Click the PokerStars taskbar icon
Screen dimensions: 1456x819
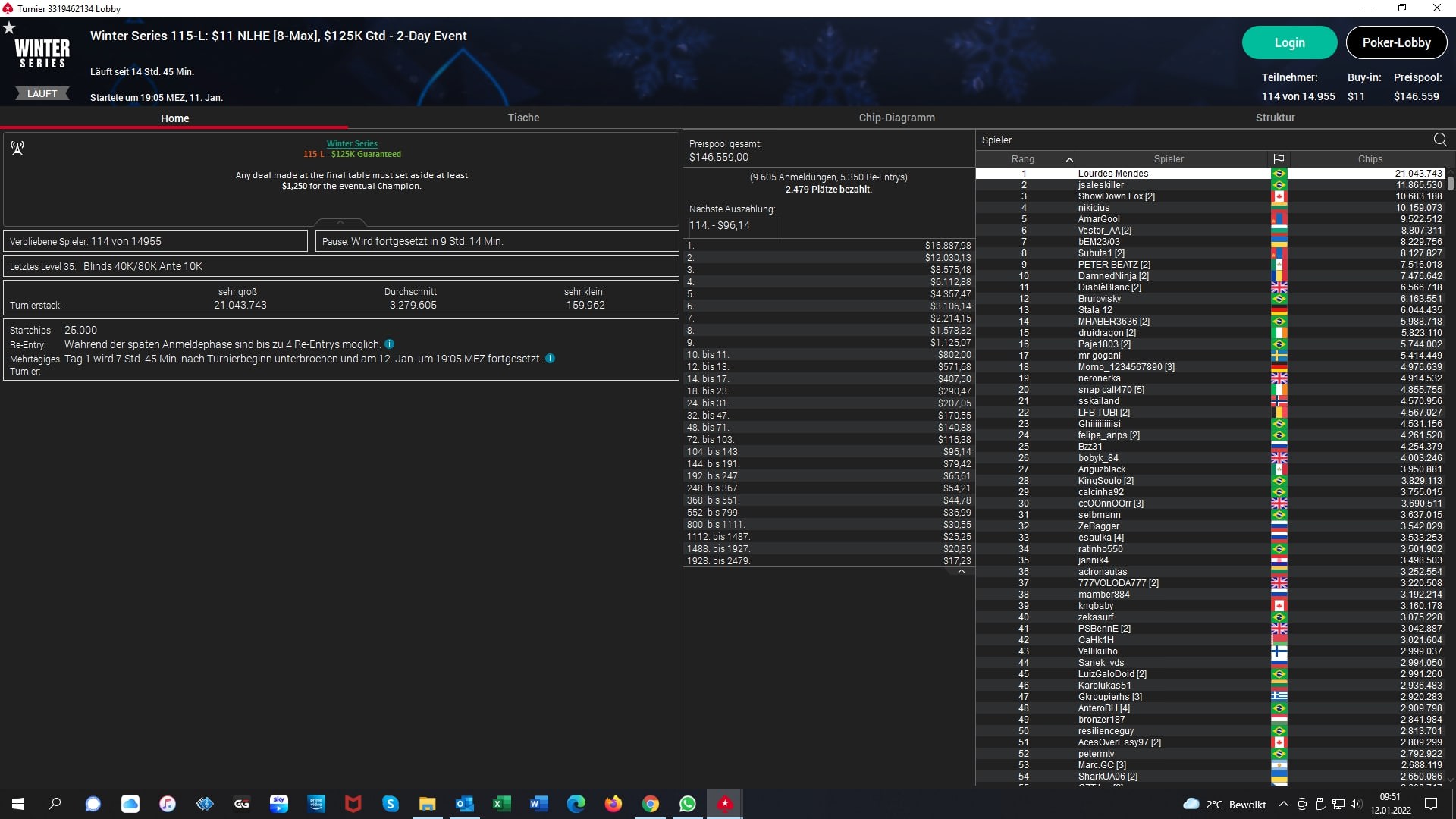pyautogui.click(x=725, y=804)
